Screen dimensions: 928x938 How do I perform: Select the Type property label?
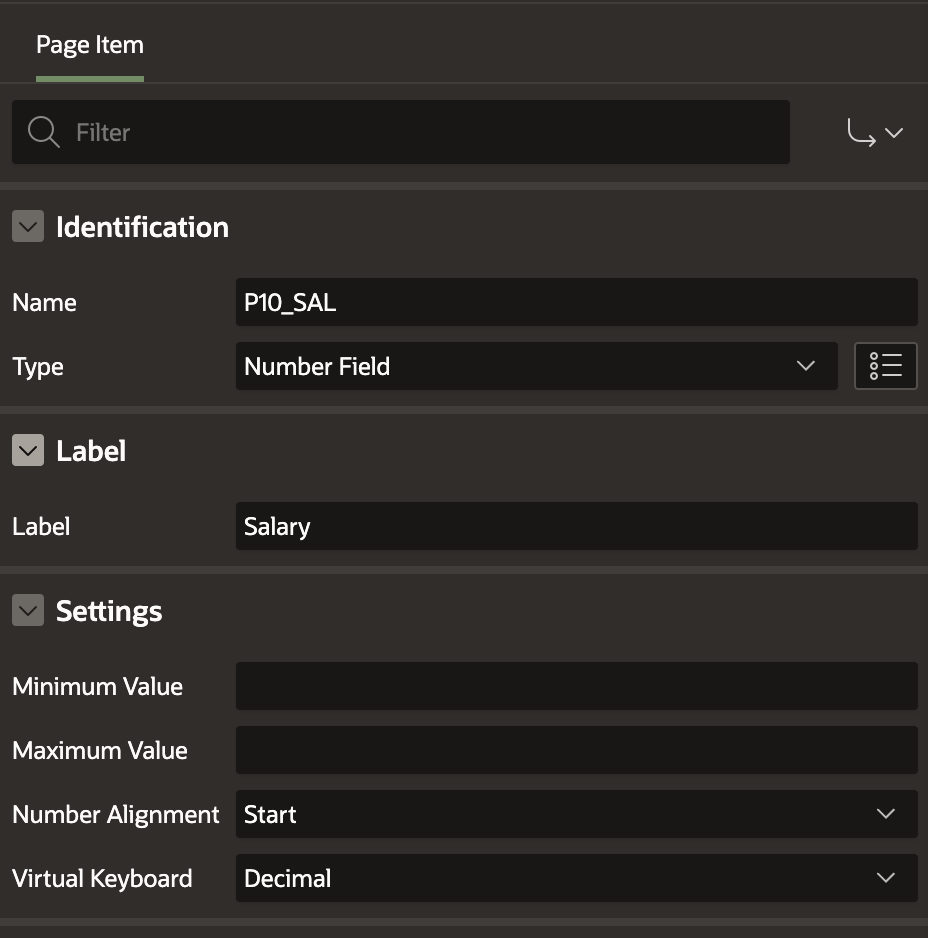pos(38,366)
